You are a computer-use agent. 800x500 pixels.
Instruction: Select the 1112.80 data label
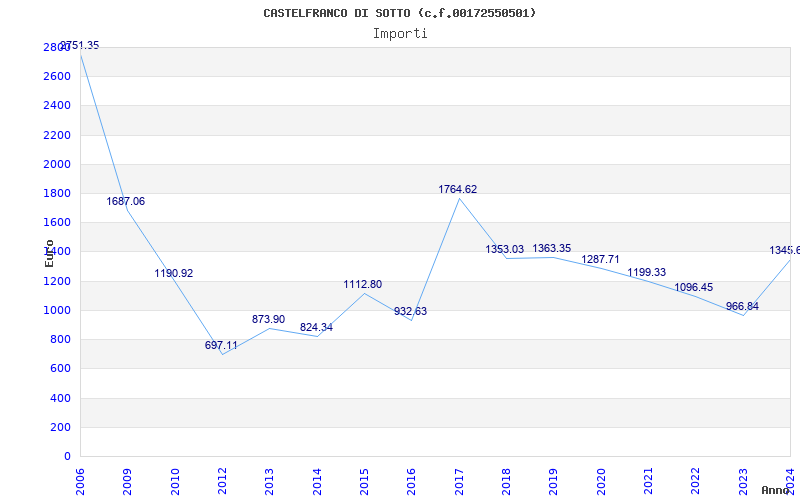pos(363,285)
